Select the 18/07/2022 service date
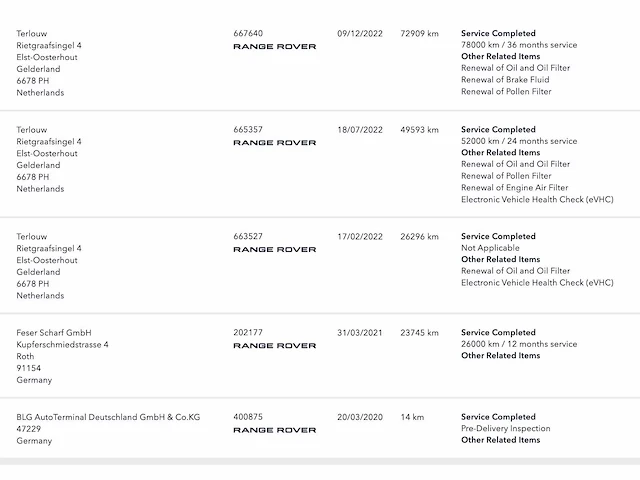Screen dimensions: 640x480 360,130
